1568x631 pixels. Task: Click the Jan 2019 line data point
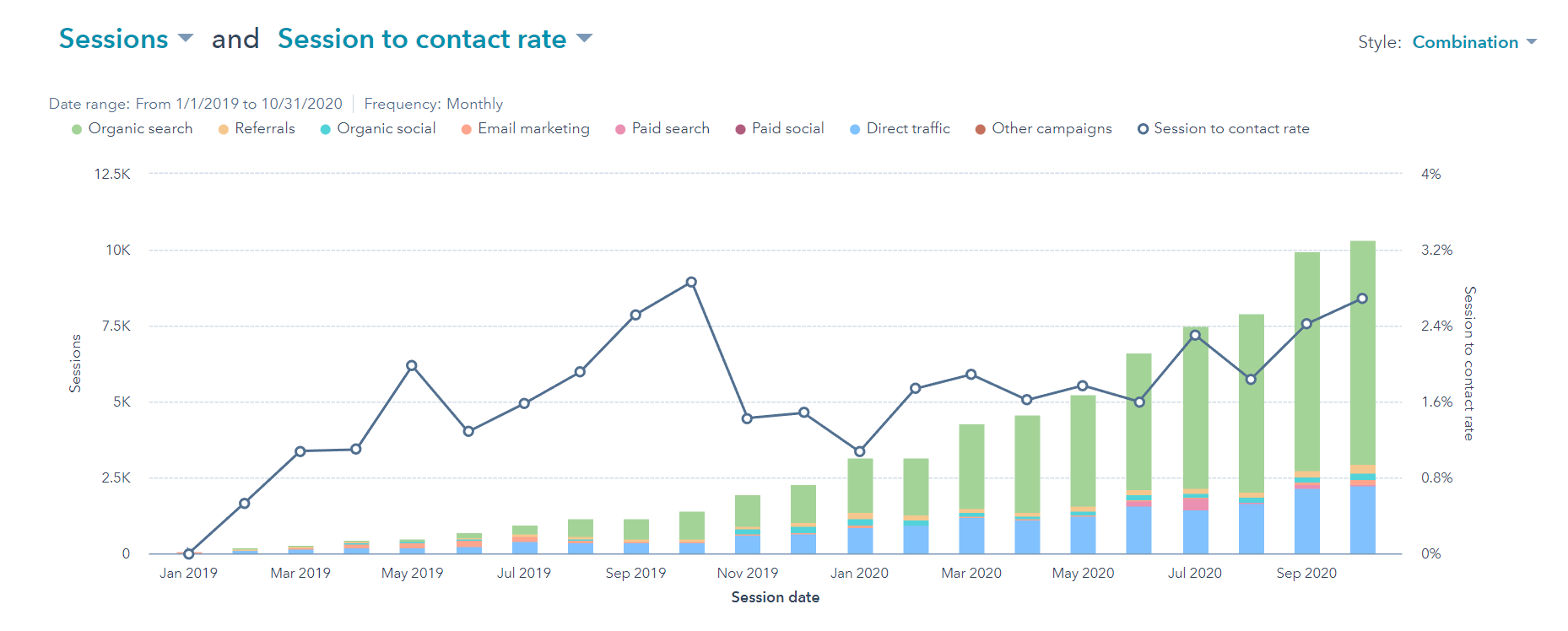(189, 554)
